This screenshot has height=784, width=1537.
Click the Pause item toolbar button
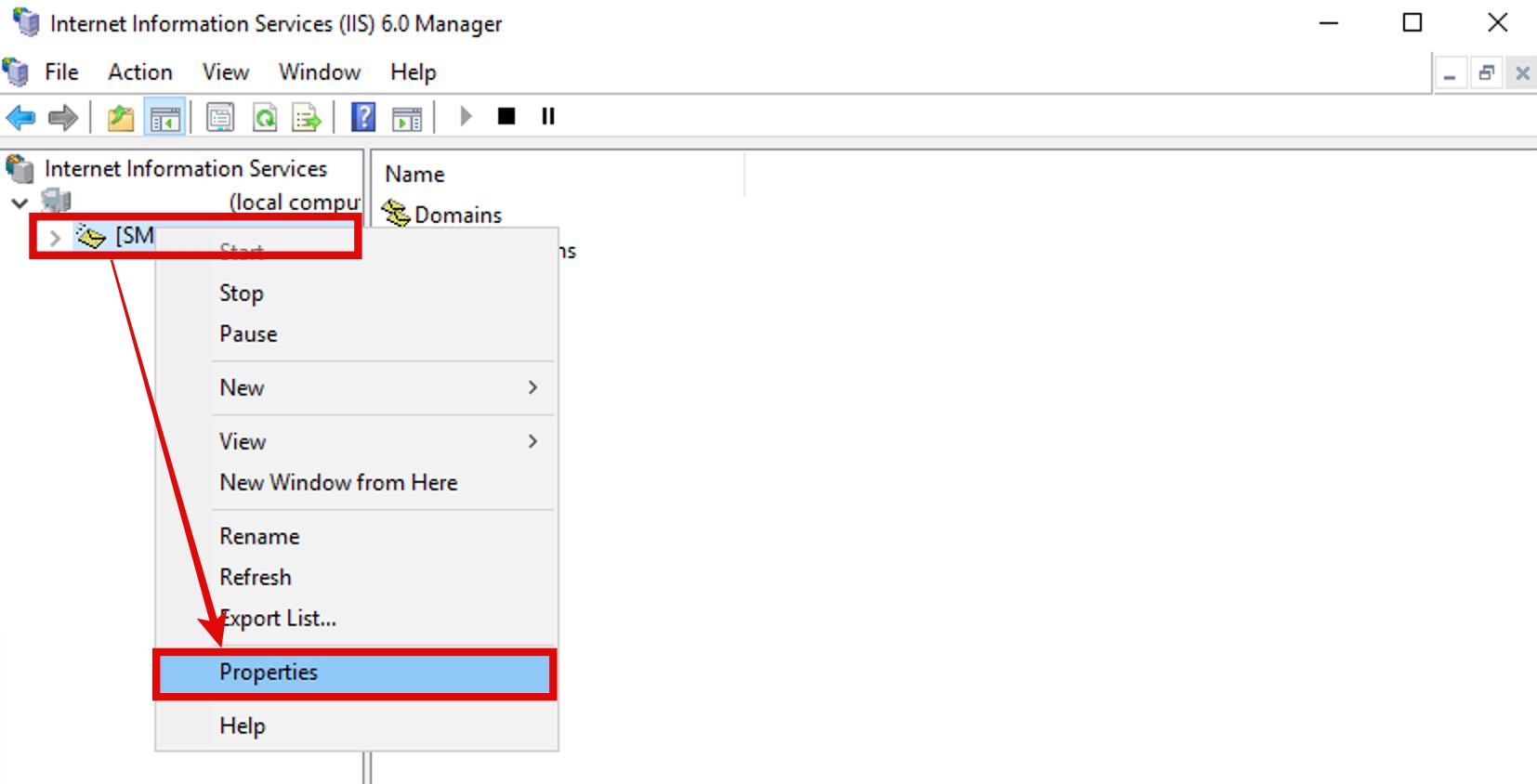point(548,116)
